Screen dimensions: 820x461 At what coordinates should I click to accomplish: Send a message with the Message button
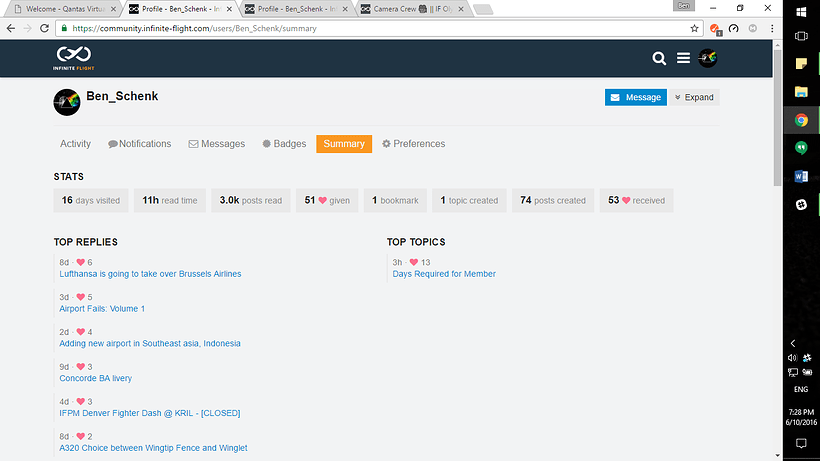[x=635, y=97]
